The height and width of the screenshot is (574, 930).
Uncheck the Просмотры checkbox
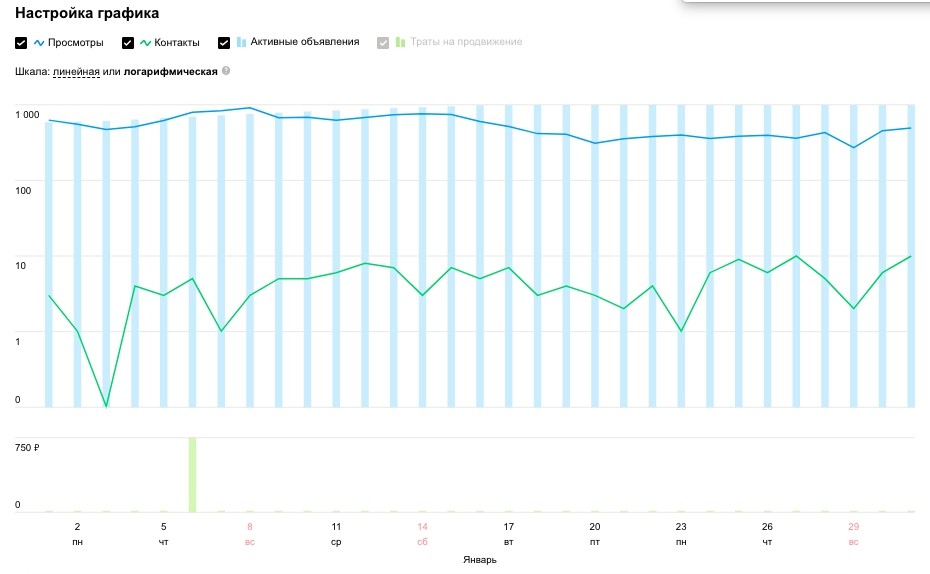click(x=21, y=43)
